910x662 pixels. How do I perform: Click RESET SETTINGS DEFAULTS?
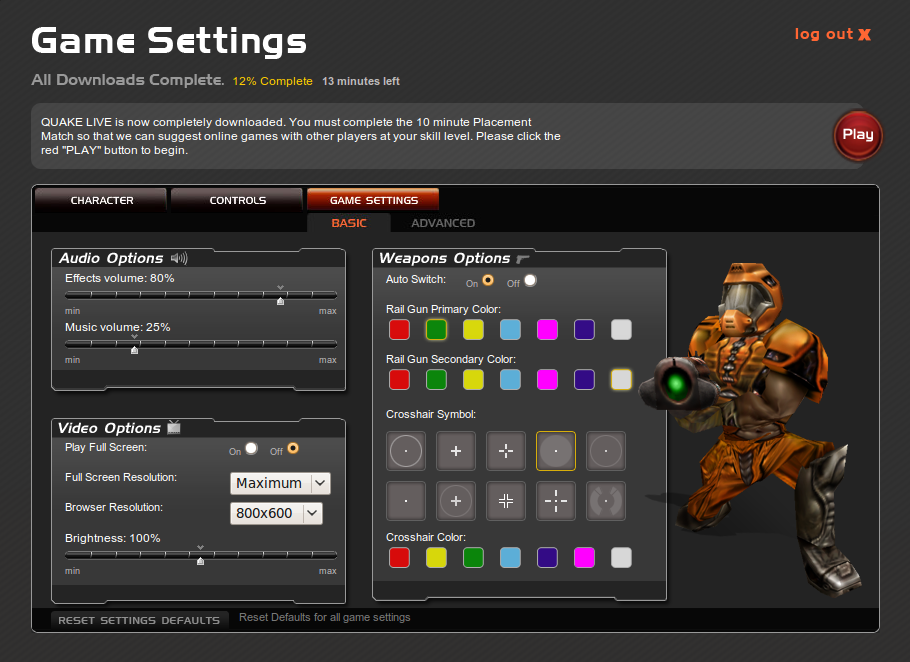pyautogui.click(x=139, y=619)
